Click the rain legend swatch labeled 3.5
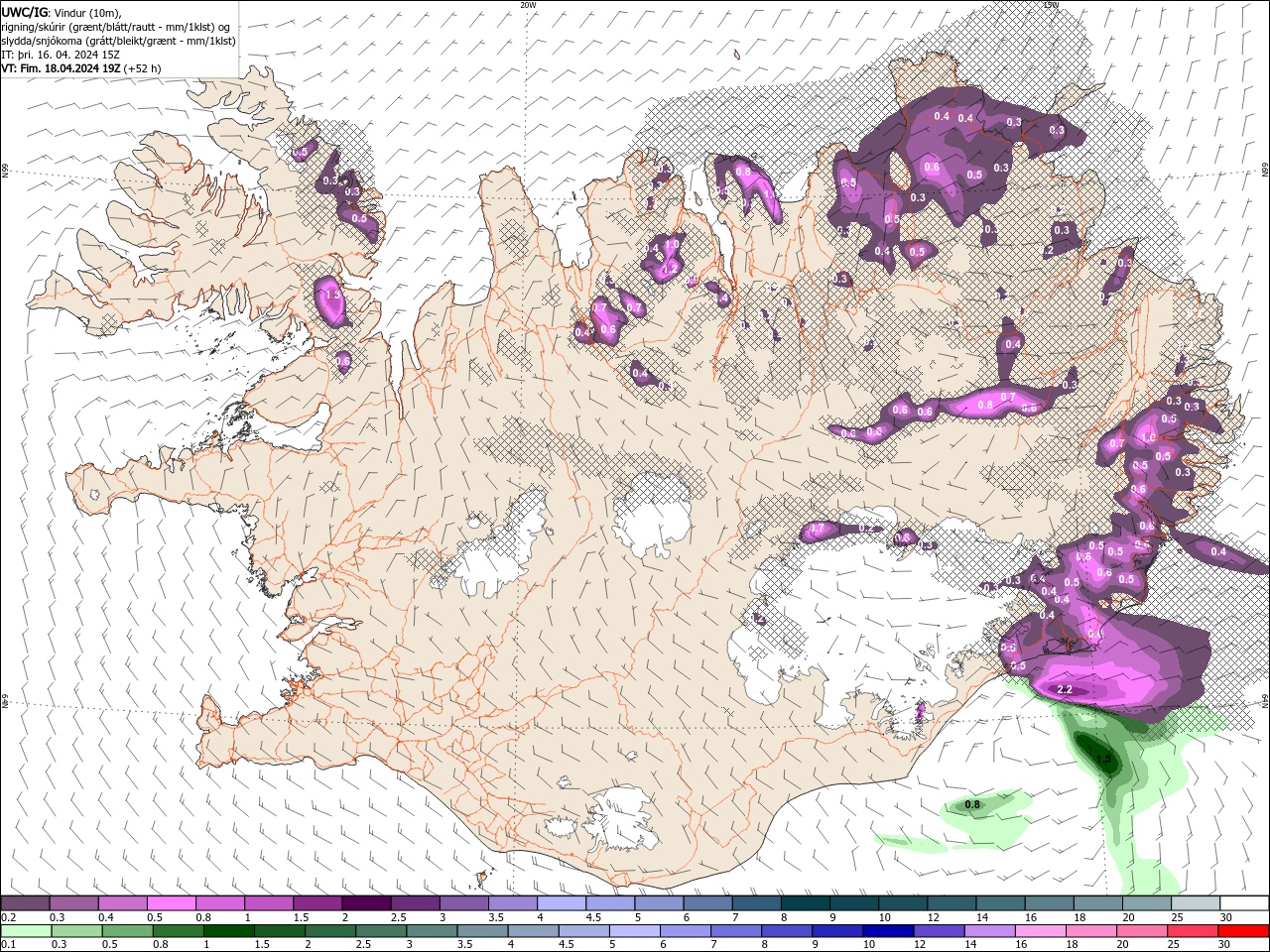1270x952 pixels. (481, 931)
